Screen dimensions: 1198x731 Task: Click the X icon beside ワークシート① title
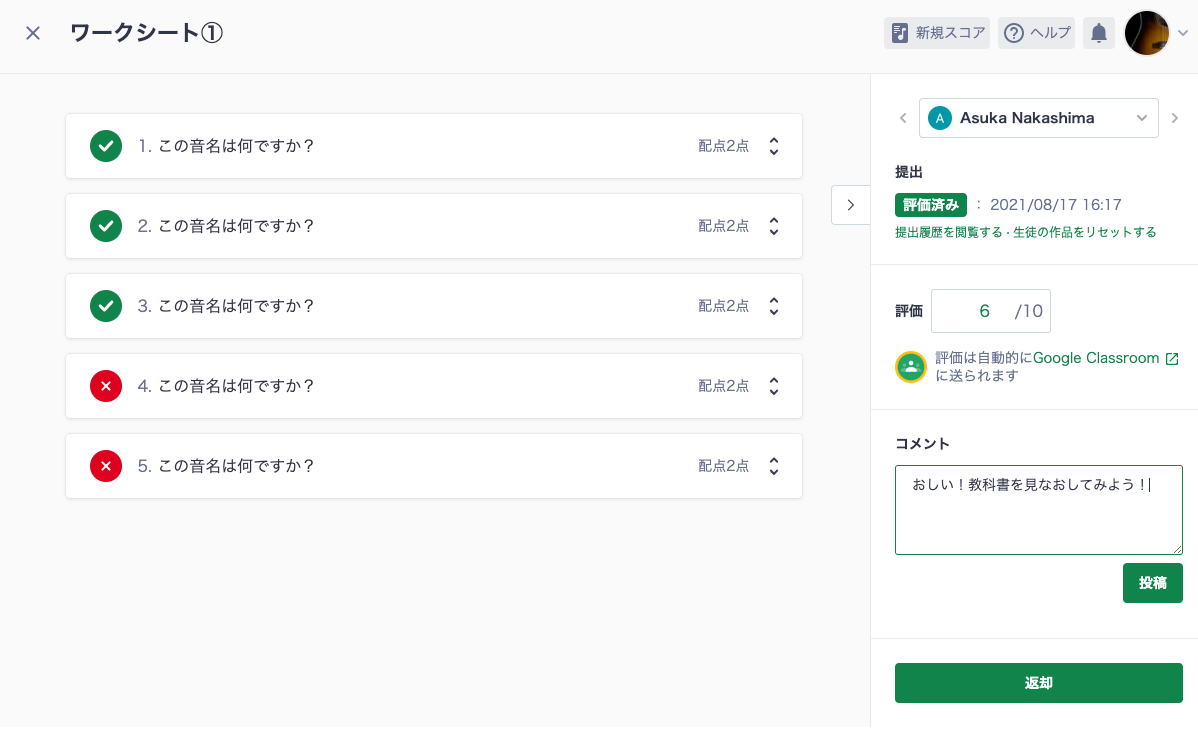point(33,33)
